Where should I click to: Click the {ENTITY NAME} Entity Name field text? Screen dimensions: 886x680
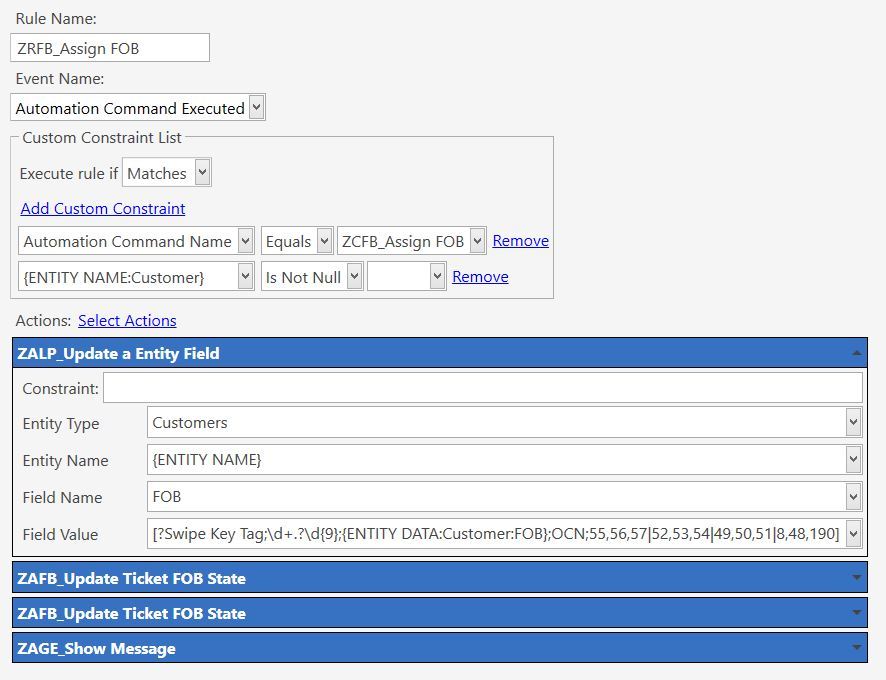pos(207,460)
